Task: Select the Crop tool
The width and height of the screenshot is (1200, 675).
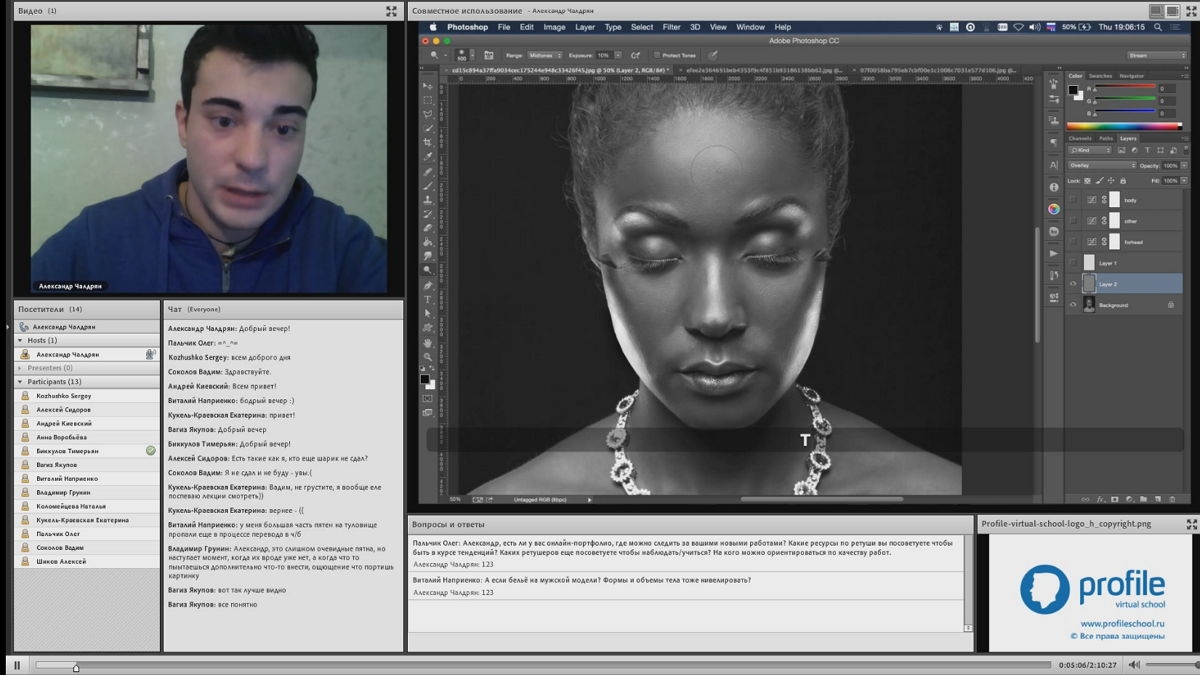Action: coord(428,142)
